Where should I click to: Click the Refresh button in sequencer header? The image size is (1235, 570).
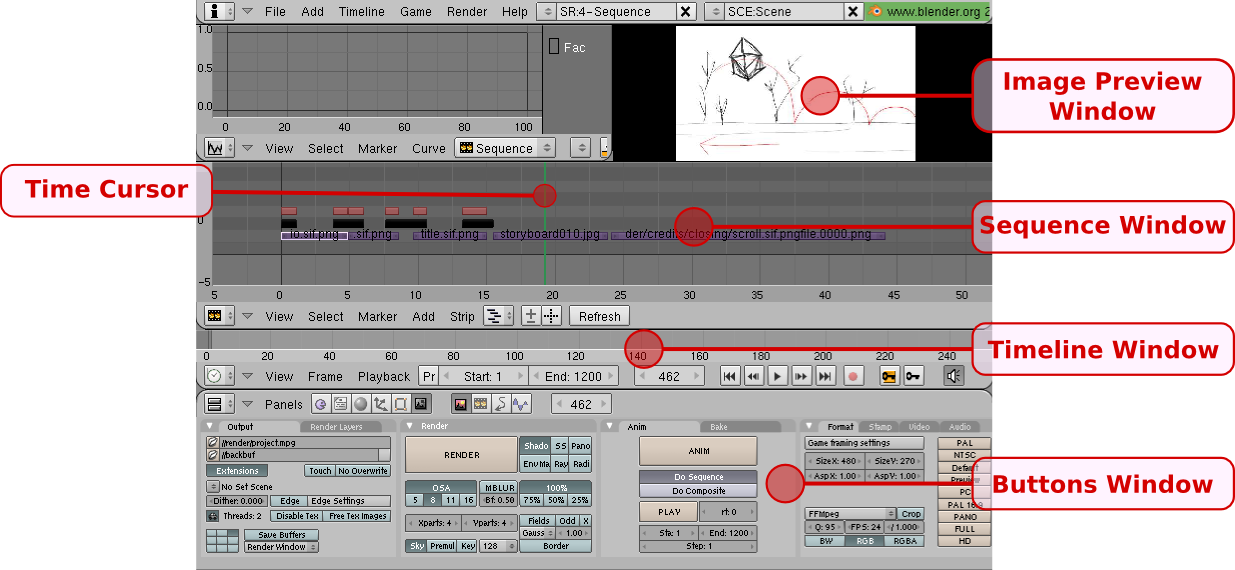click(x=599, y=316)
